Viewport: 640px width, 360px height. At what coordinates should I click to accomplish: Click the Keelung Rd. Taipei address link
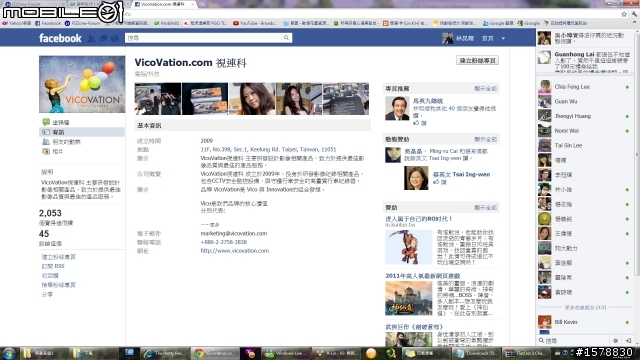[x=268, y=149]
